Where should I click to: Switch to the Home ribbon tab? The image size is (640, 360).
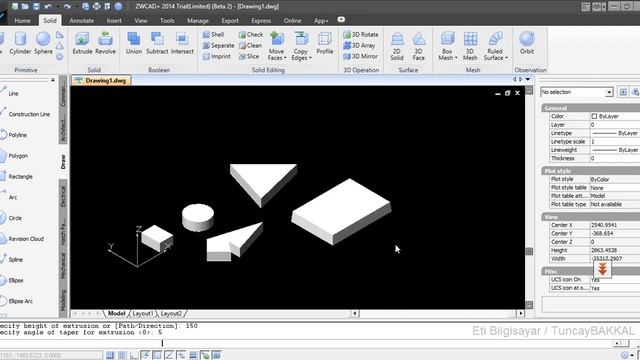[x=22, y=20]
